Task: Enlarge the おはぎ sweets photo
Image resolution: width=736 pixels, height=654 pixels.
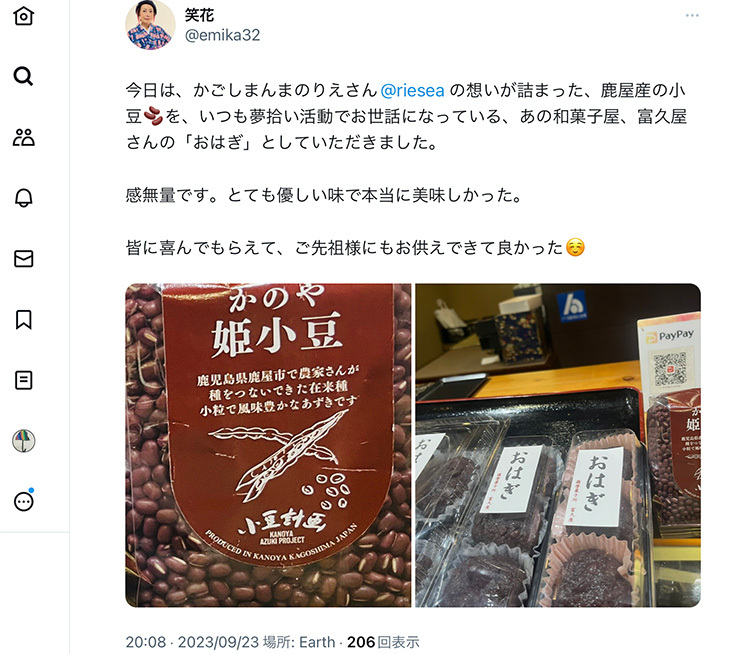Action: pos(558,445)
